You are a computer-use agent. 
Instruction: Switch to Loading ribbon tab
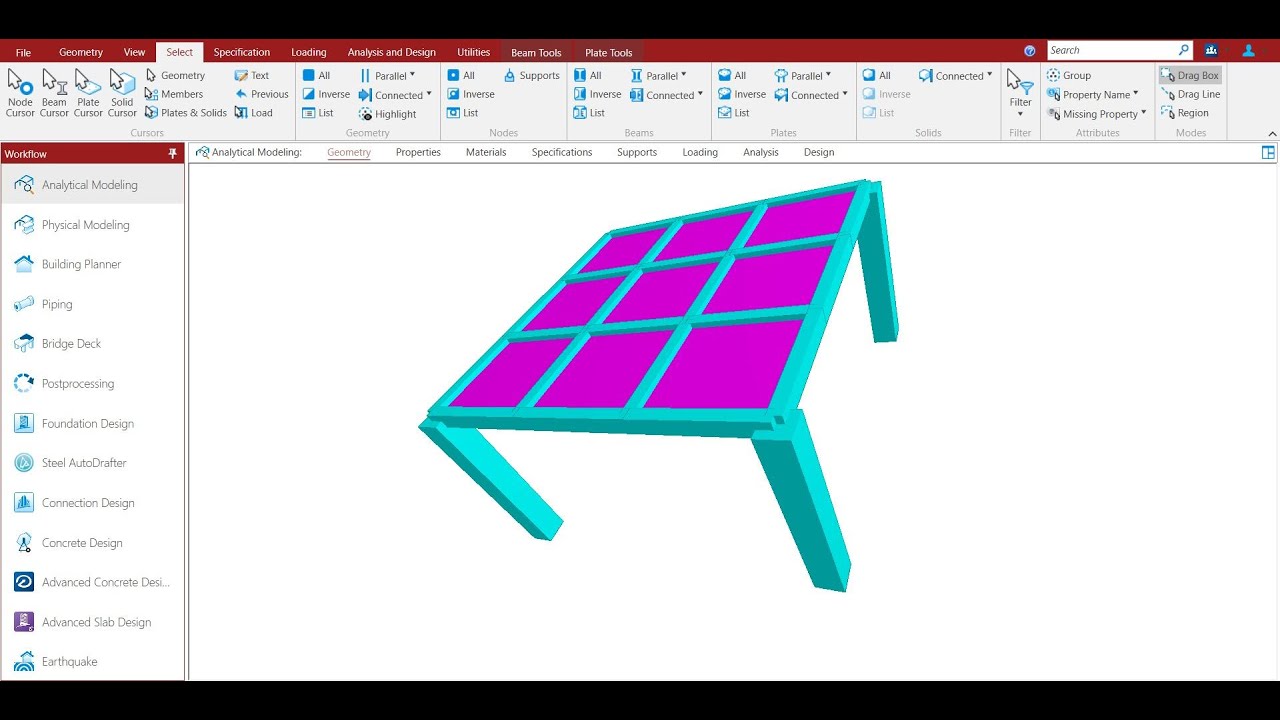309,52
